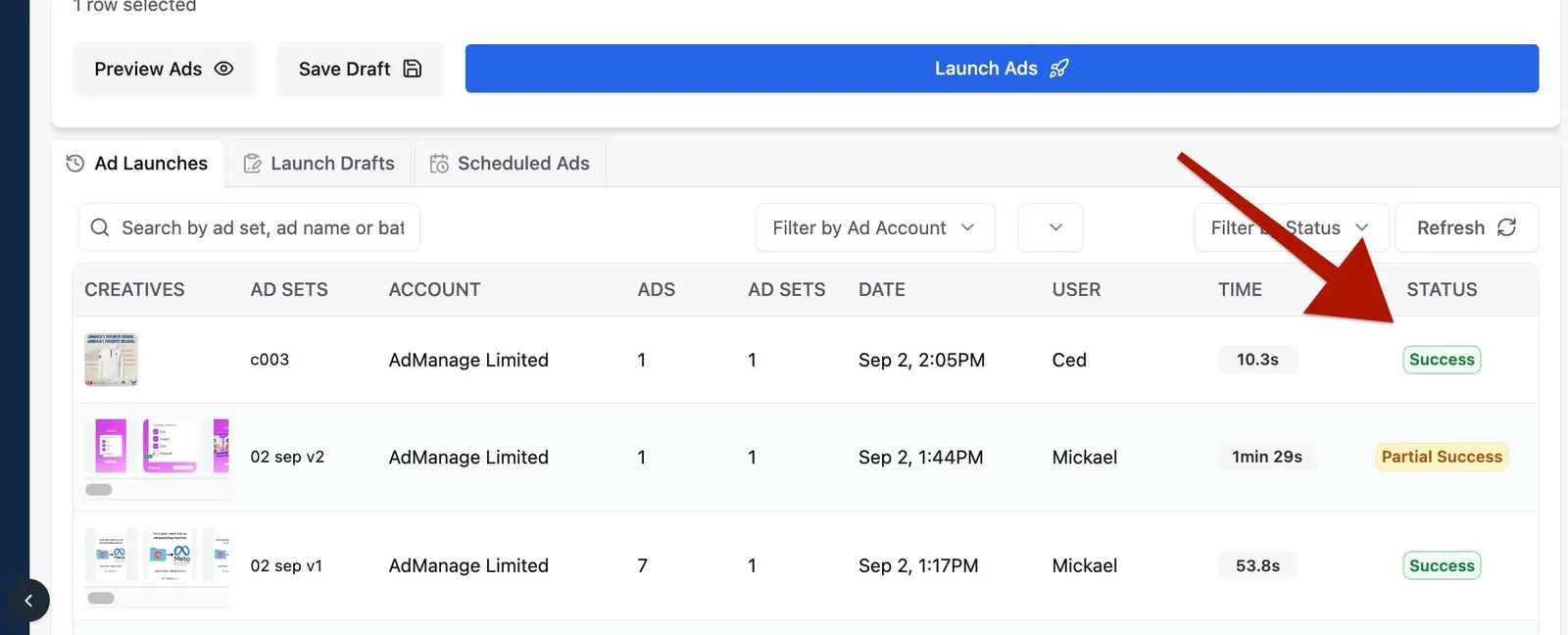Open the unlabeled chevron dropdown
This screenshot has width=1568, height=635.
point(1051,227)
